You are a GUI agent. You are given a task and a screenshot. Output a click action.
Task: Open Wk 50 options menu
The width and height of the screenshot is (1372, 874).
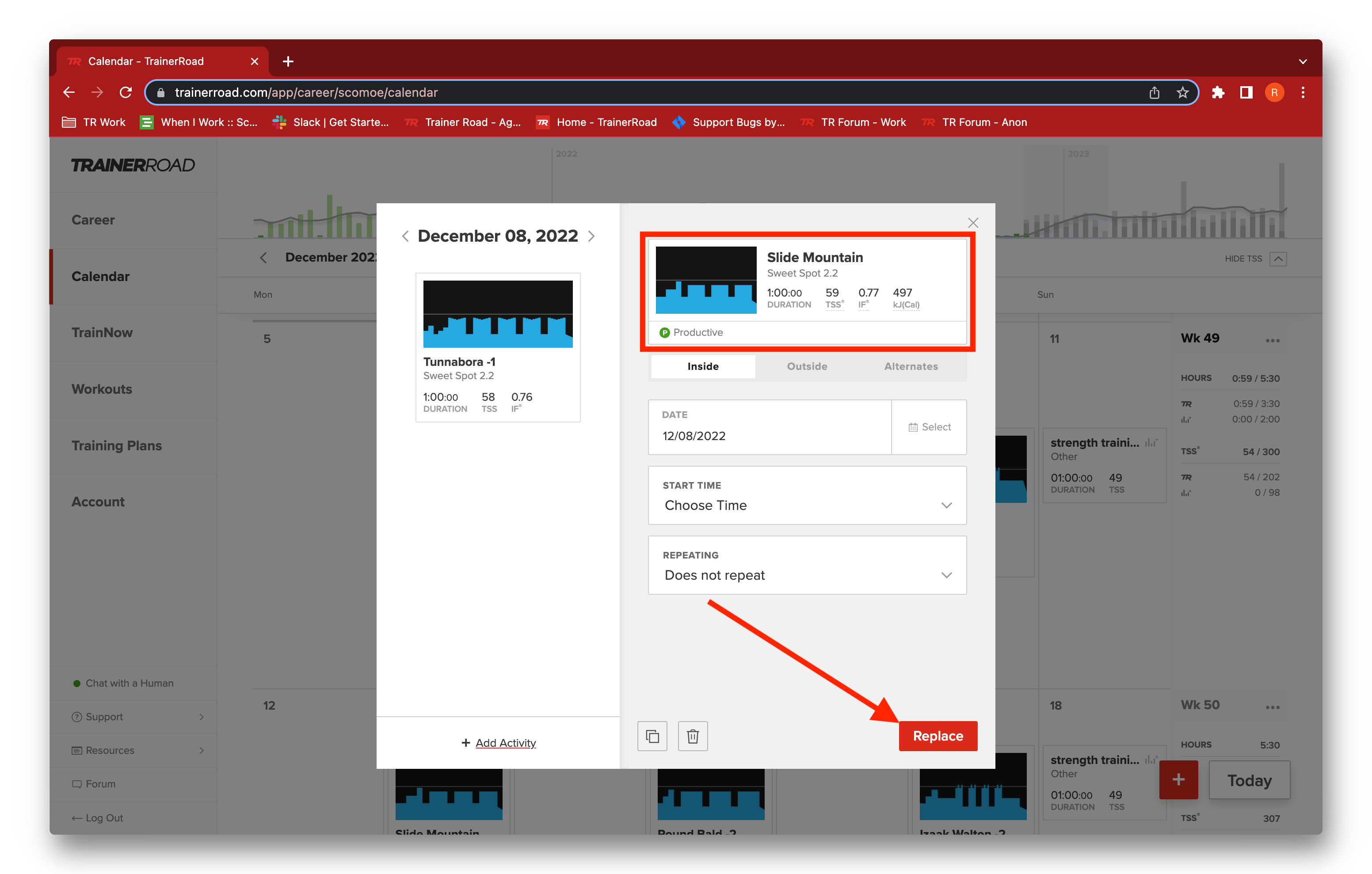pyautogui.click(x=1272, y=707)
